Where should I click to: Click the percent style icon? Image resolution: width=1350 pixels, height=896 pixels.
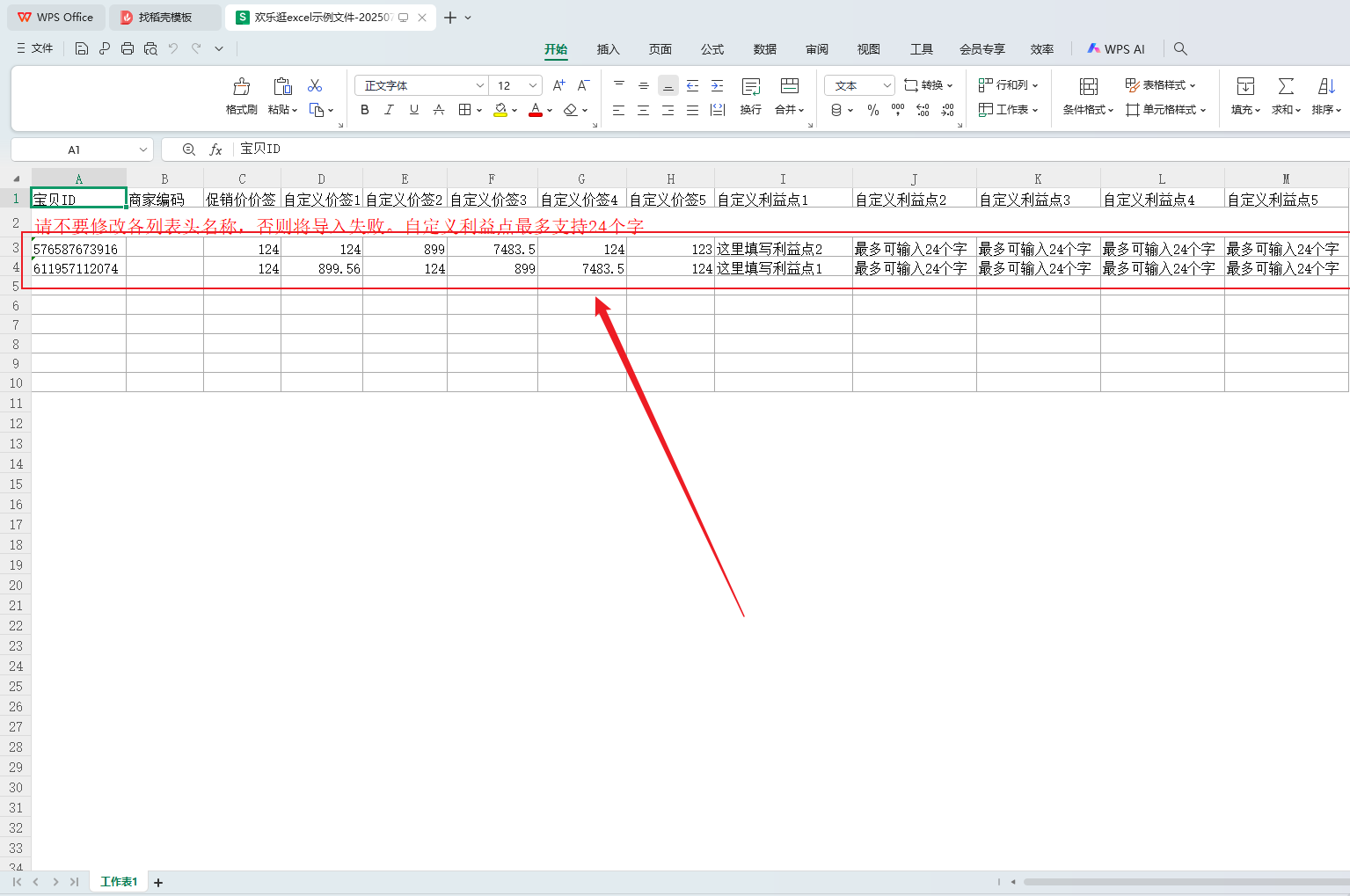click(x=872, y=110)
